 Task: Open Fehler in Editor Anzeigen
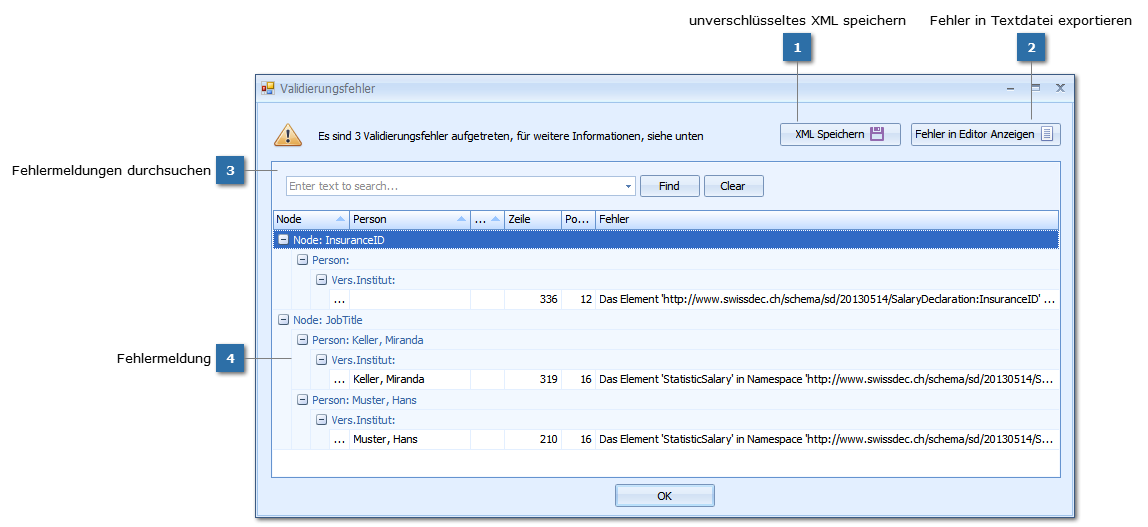[985, 134]
